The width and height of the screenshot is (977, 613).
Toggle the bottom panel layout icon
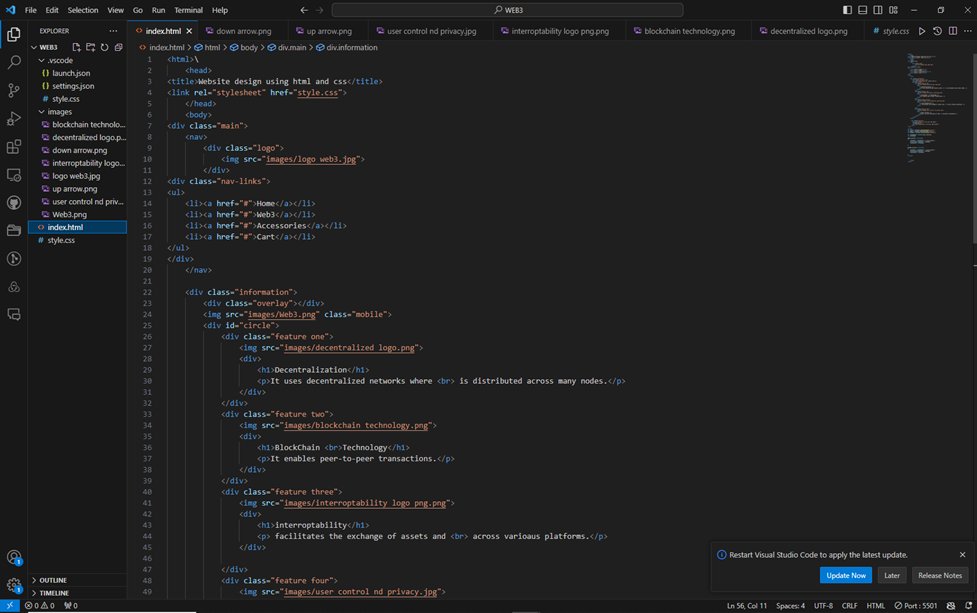[862, 10]
